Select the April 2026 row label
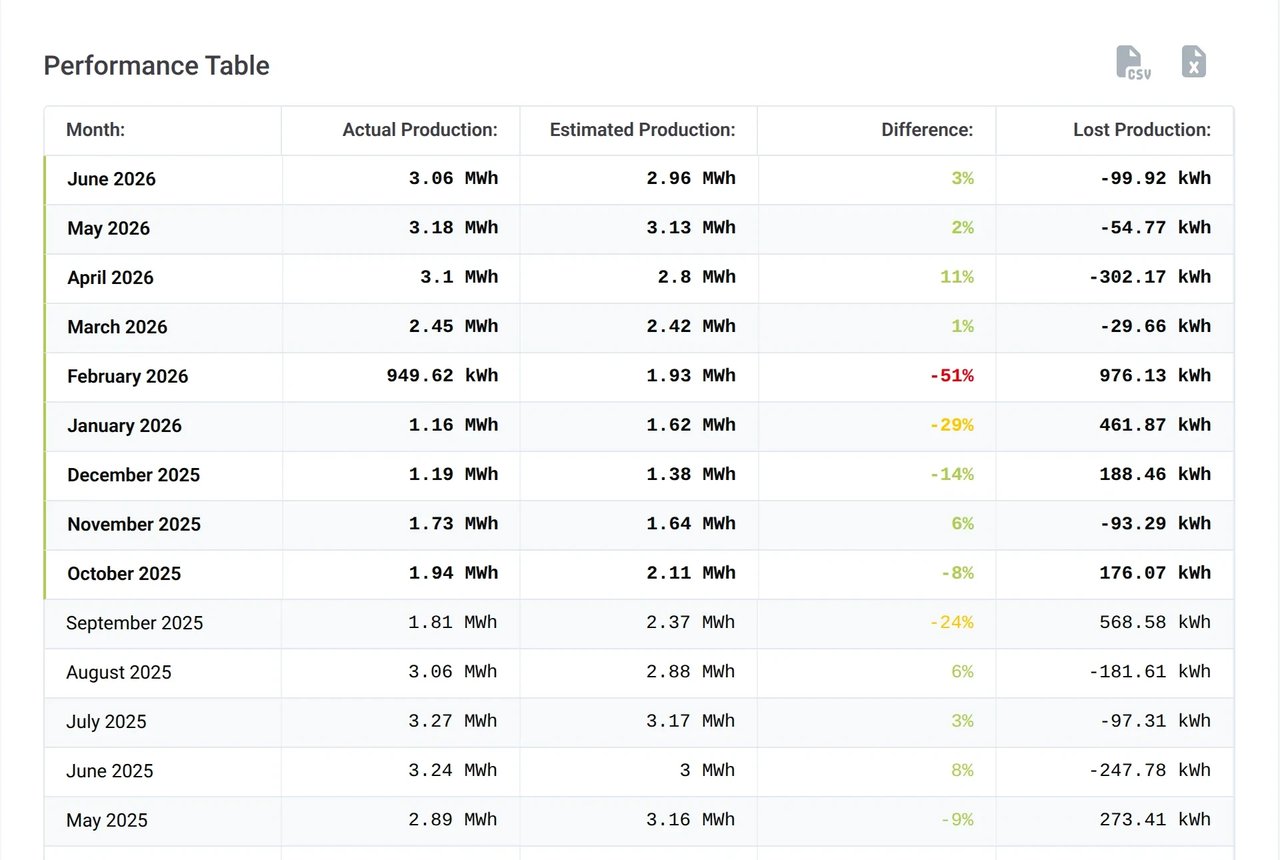Screen dimensions: 1280x860 click(110, 278)
